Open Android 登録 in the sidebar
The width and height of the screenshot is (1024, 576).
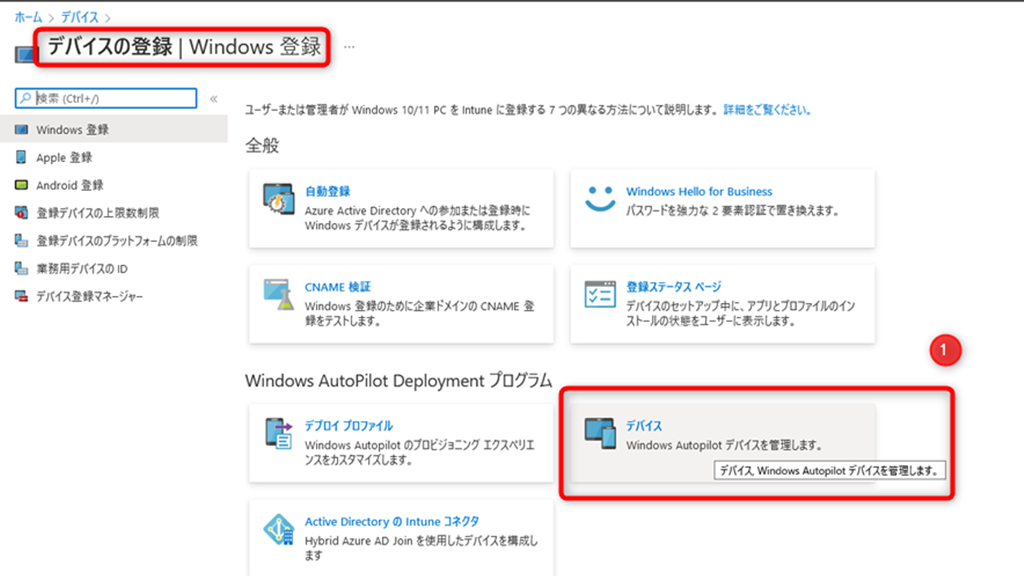coord(69,185)
